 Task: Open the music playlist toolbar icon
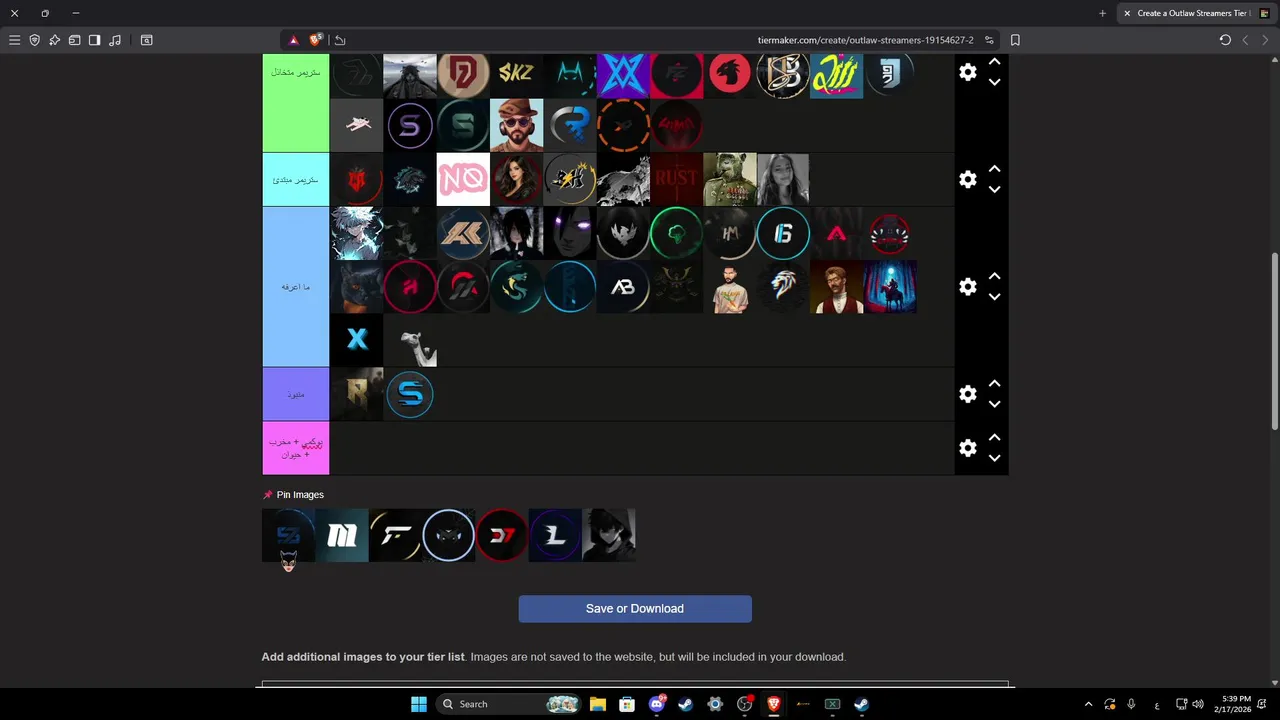[x=115, y=40]
